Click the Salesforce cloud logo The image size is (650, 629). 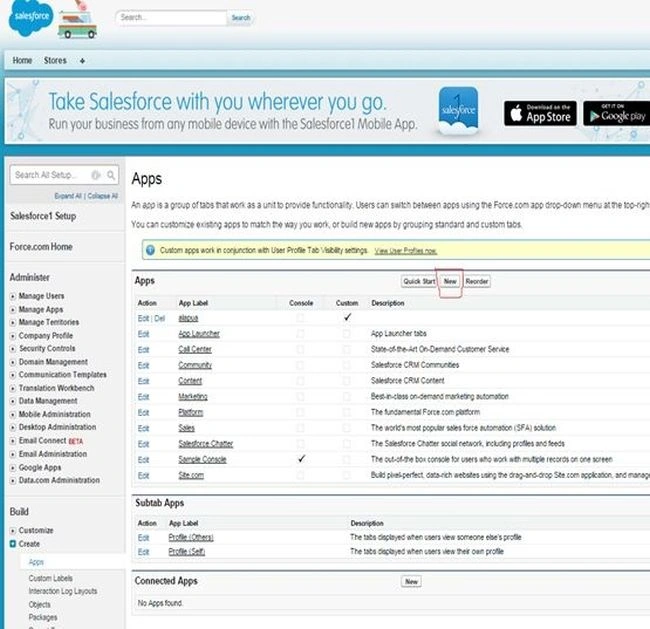pos(31,18)
